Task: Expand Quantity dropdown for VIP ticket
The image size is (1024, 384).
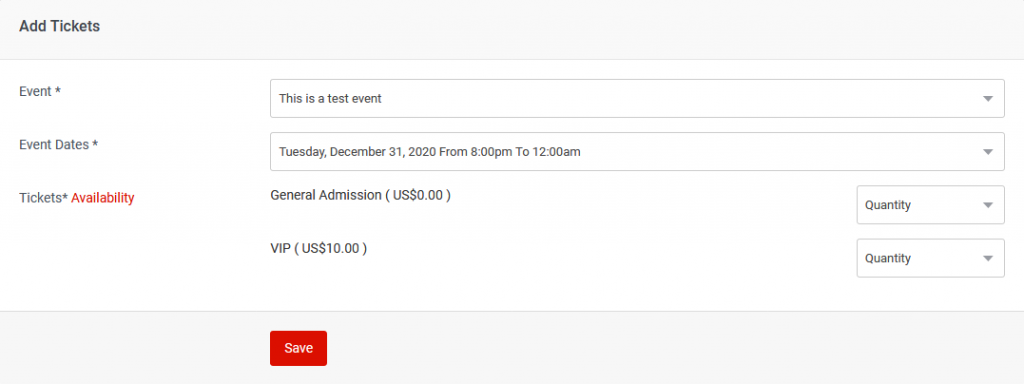Action: coord(931,258)
